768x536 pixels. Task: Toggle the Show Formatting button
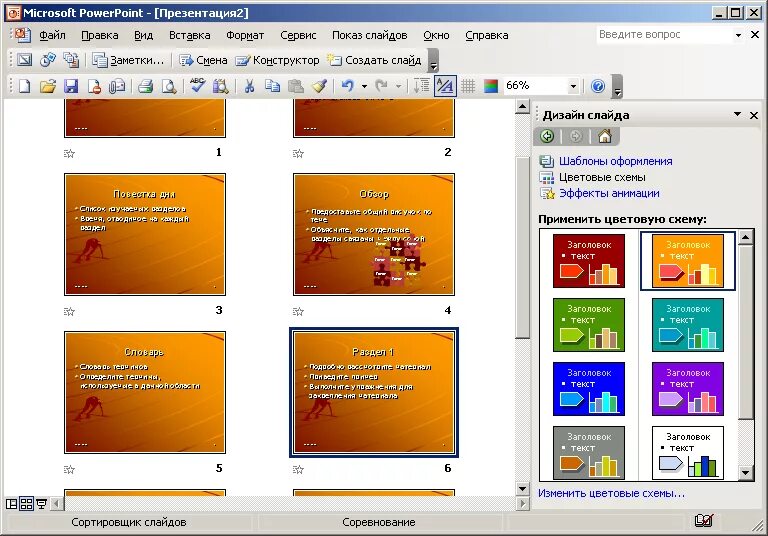[445, 86]
